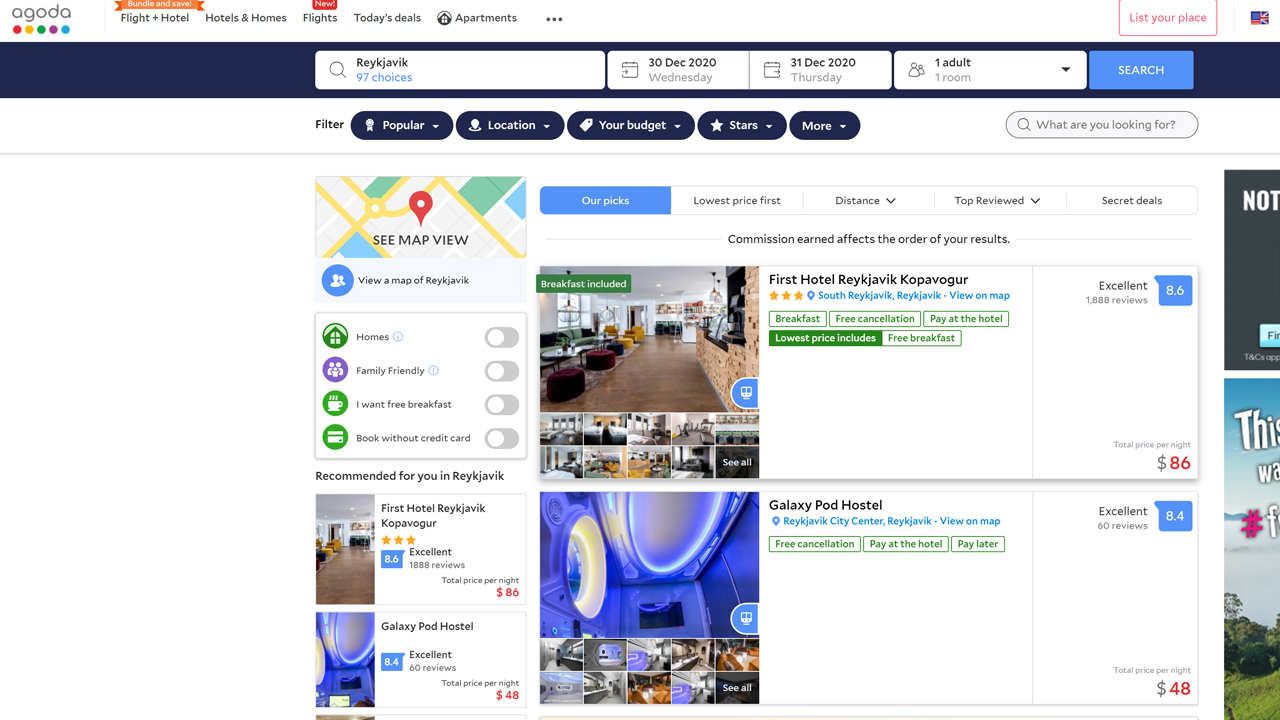Open Today's deals menu item
The height and width of the screenshot is (720, 1280).
coord(387,18)
